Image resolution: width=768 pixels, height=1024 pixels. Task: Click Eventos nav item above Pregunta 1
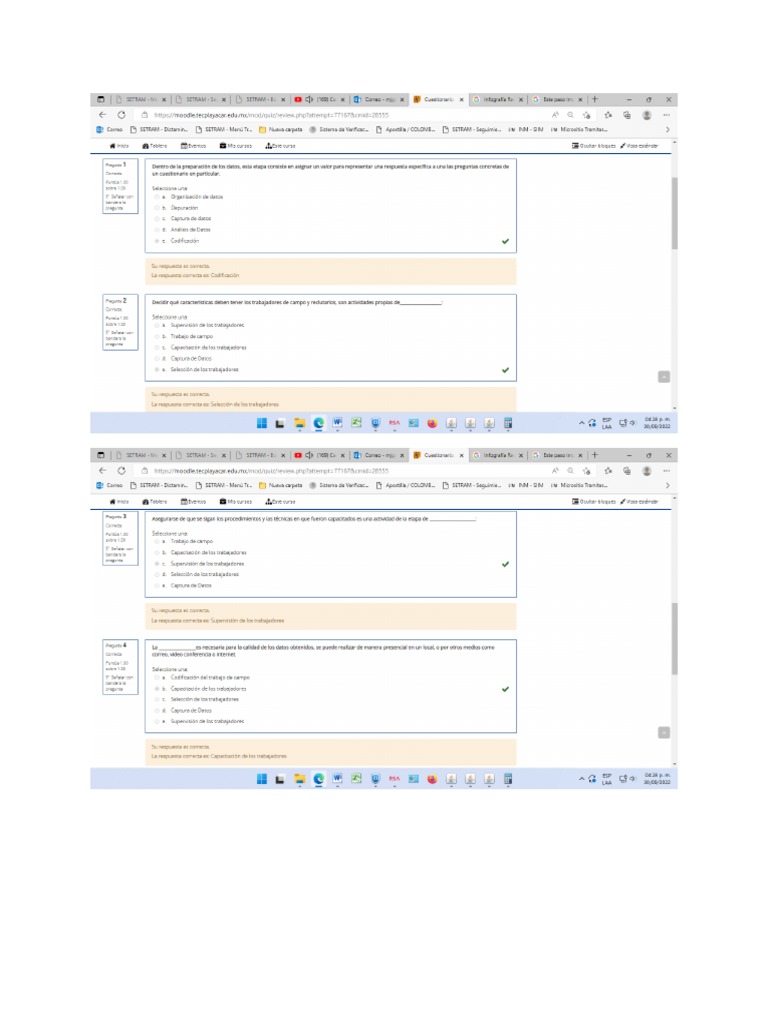pos(193,146)
